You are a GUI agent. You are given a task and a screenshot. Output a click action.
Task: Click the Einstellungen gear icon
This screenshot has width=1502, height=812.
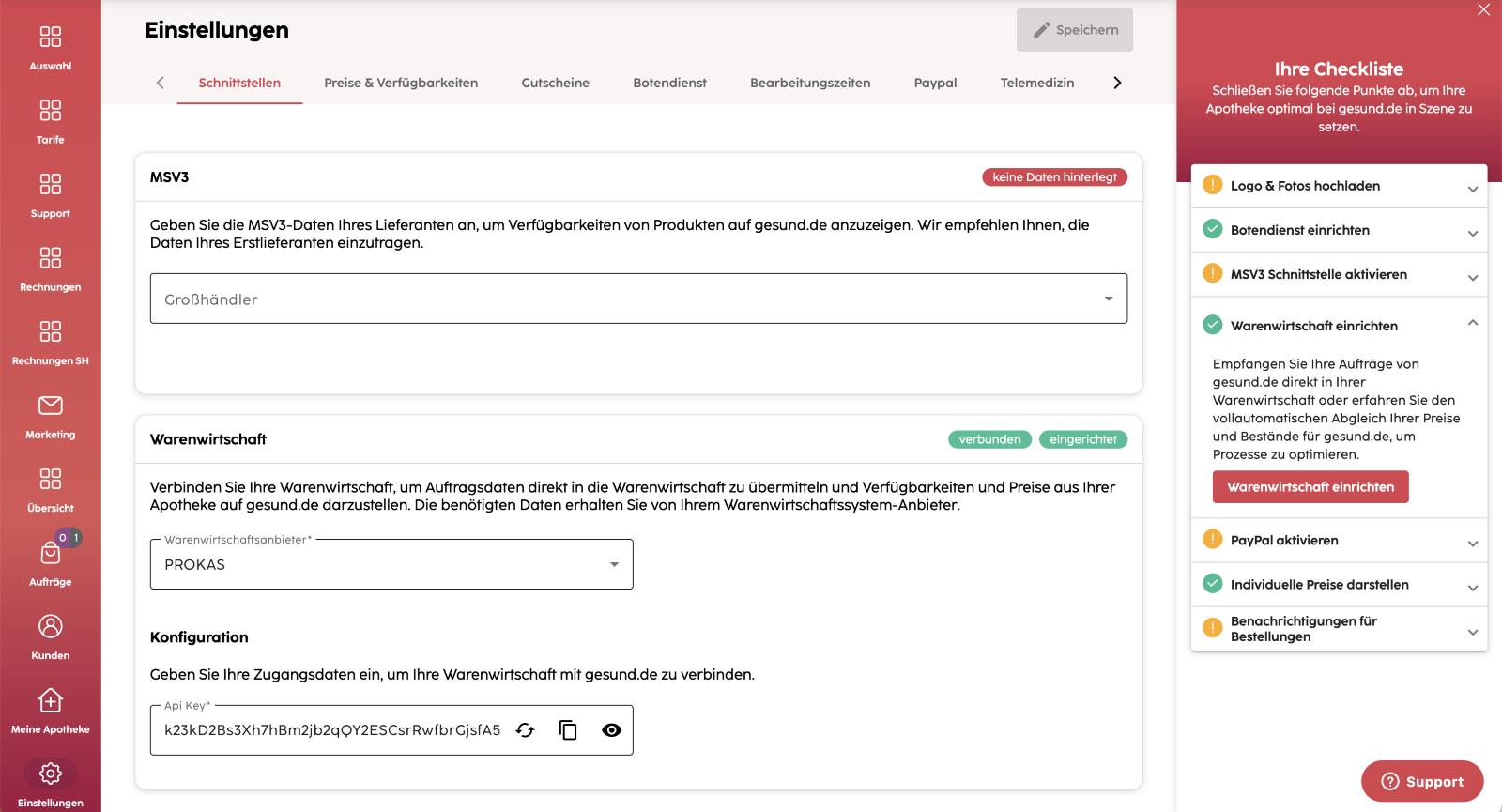(51, 774)
